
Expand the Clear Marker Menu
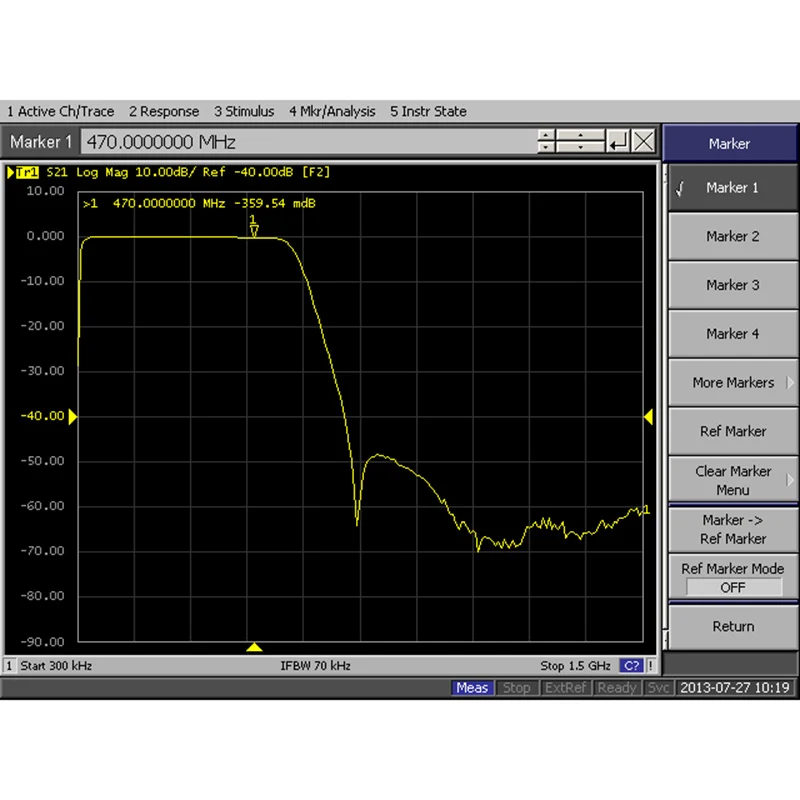click(733, 480)
